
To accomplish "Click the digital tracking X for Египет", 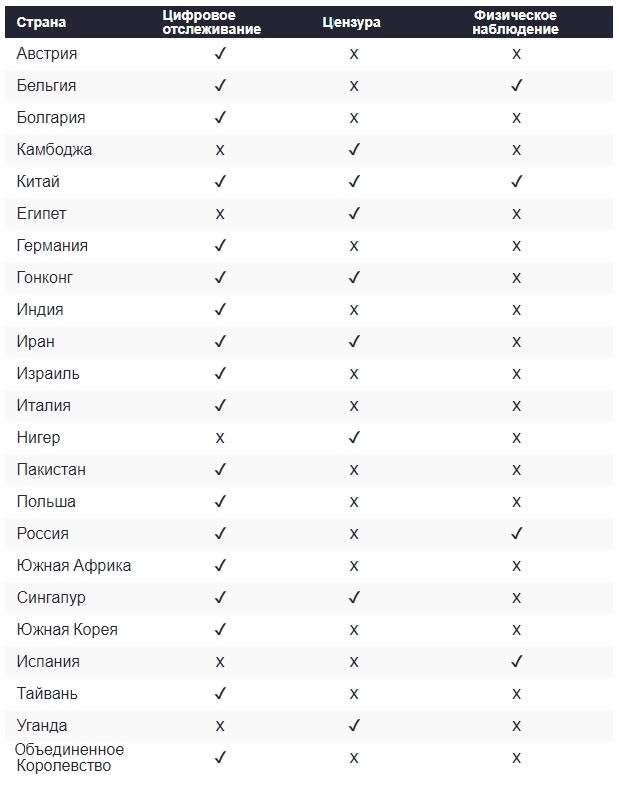I will point(220,214).
